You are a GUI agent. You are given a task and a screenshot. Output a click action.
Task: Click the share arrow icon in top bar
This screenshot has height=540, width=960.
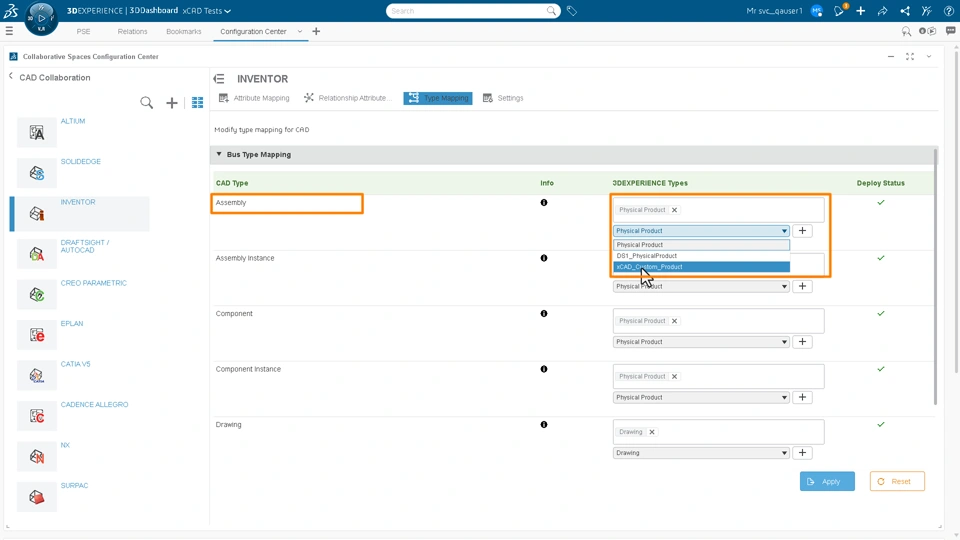pyautogui.click(x=882, y=11)
